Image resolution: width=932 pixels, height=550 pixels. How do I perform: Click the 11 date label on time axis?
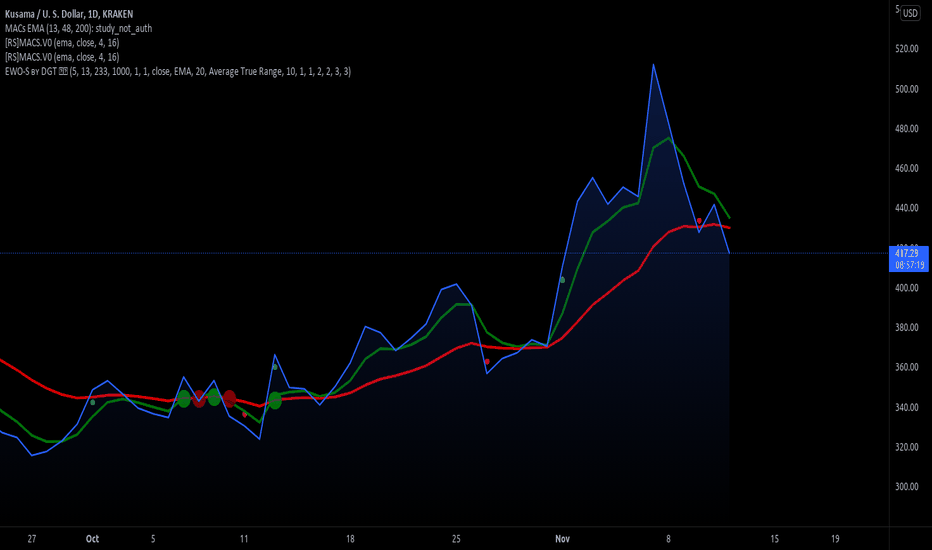pos(244,539)
